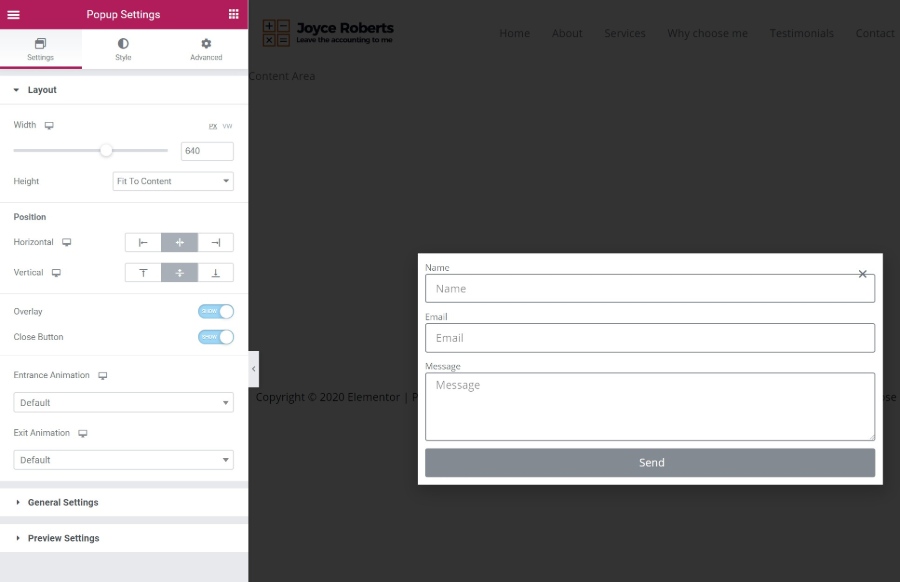
Task: Set horizontal position to right
Action: coord(215,243)
